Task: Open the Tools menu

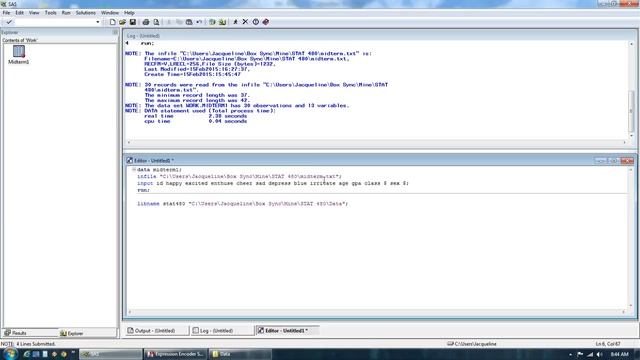Action: pyautogui.click(x=51, y=13)
